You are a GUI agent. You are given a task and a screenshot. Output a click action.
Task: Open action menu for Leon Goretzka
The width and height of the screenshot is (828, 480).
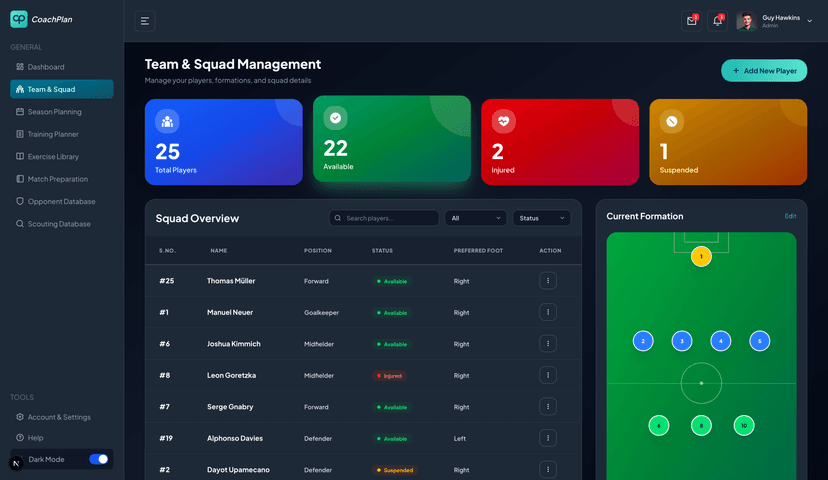pos(547,375)
